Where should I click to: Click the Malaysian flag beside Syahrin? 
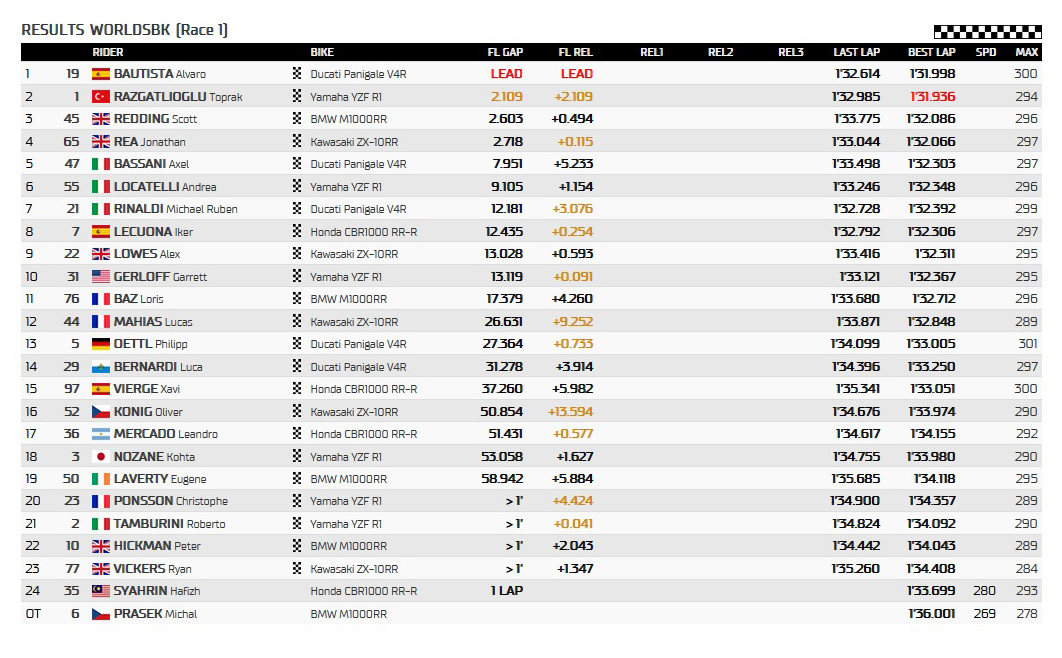(100, 591)
